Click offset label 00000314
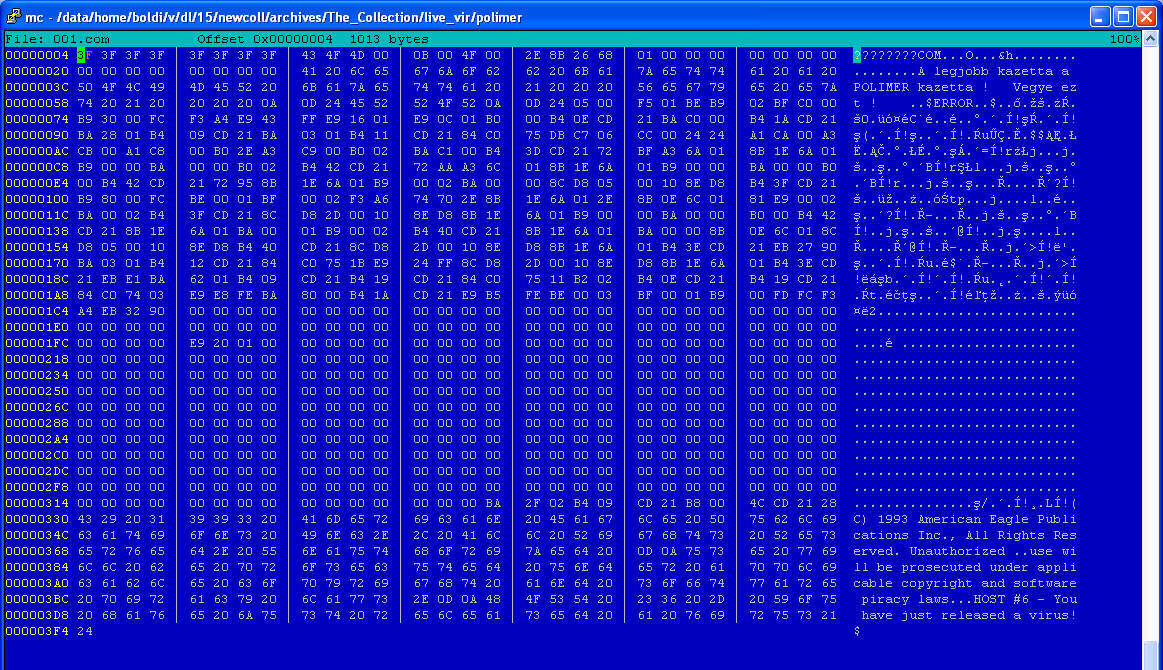 [x=37, y=503]
